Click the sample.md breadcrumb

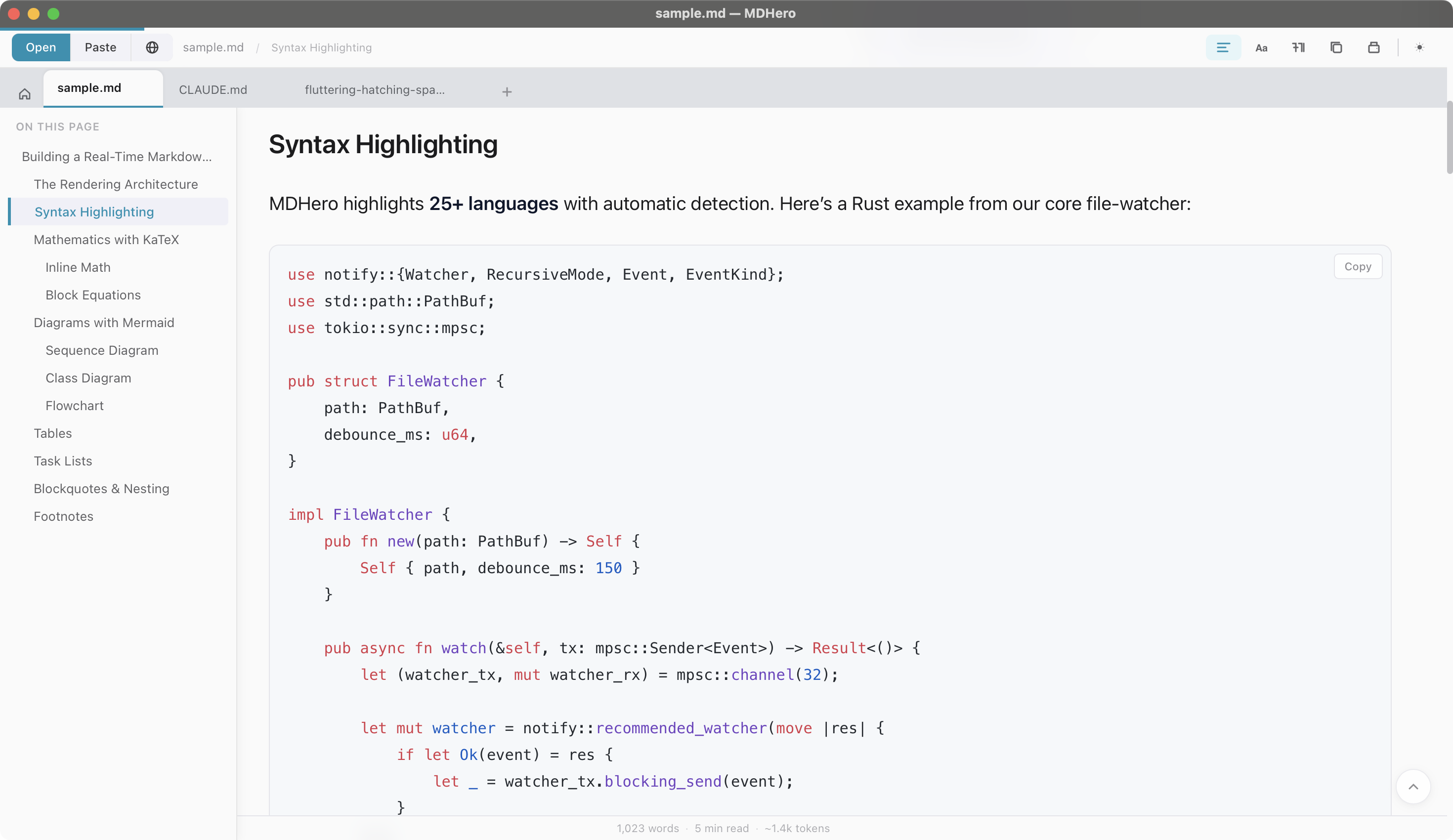pyautogui.click(x=214, y=47)
